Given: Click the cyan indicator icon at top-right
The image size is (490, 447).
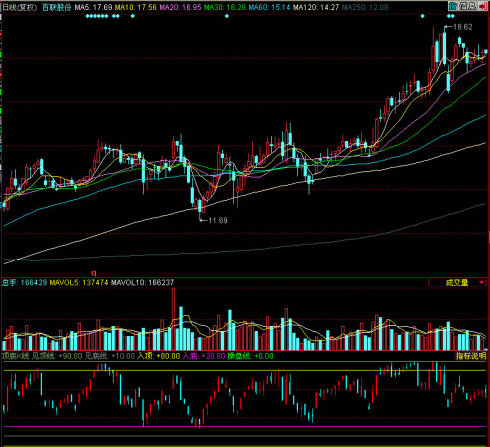Looking at the screenshot, I should 452,6.
